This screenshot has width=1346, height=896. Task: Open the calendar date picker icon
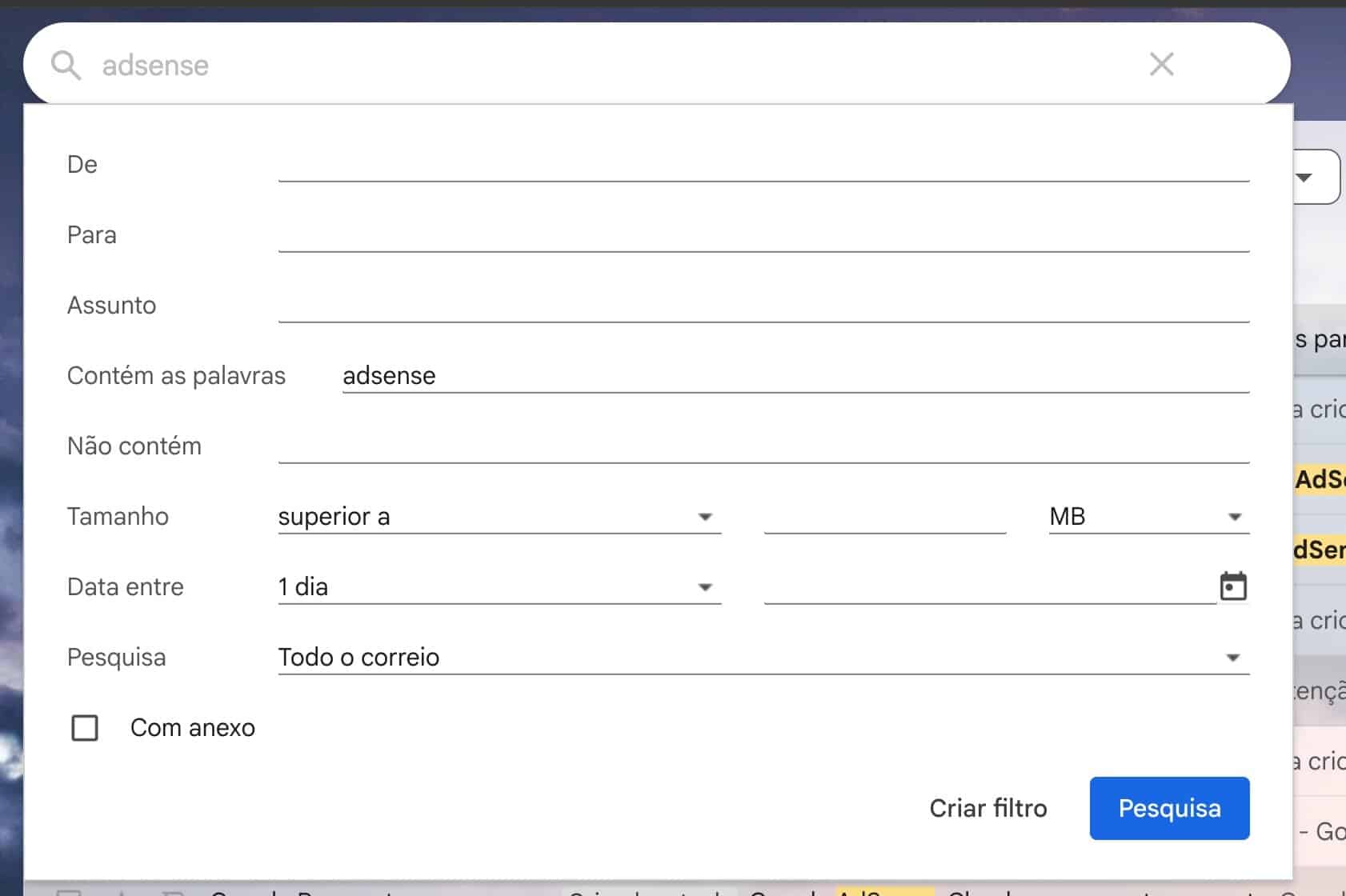[x=1232, y=586]
